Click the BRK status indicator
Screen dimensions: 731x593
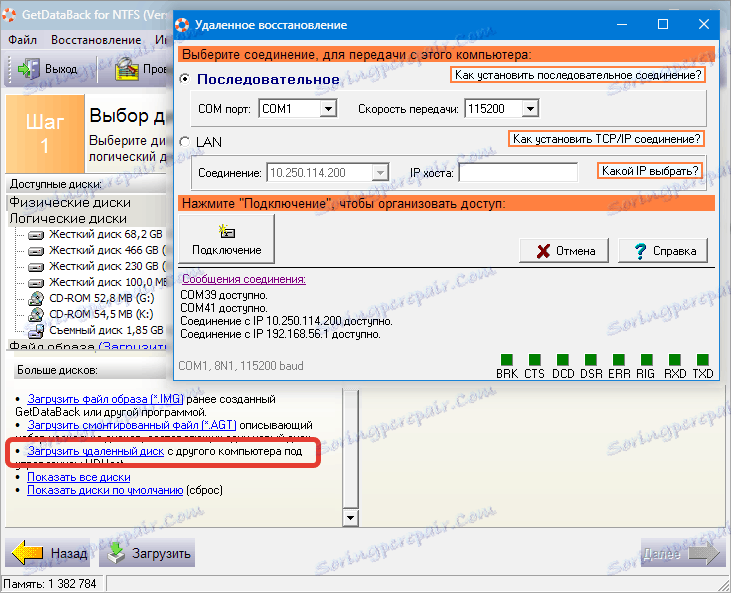[x=507, y=359]
